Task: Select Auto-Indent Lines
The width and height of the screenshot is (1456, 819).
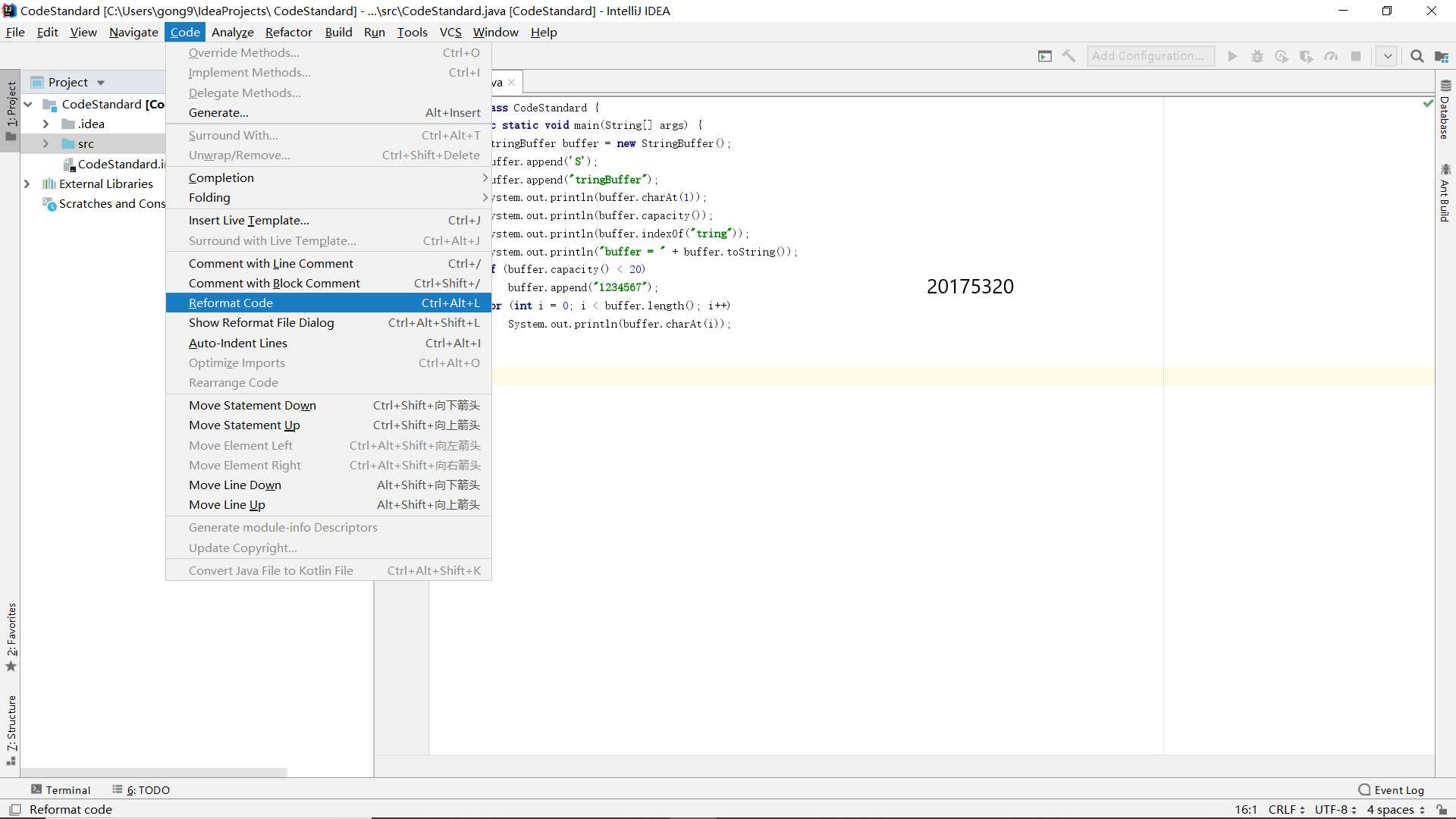Action: click(x=328, y=343)
